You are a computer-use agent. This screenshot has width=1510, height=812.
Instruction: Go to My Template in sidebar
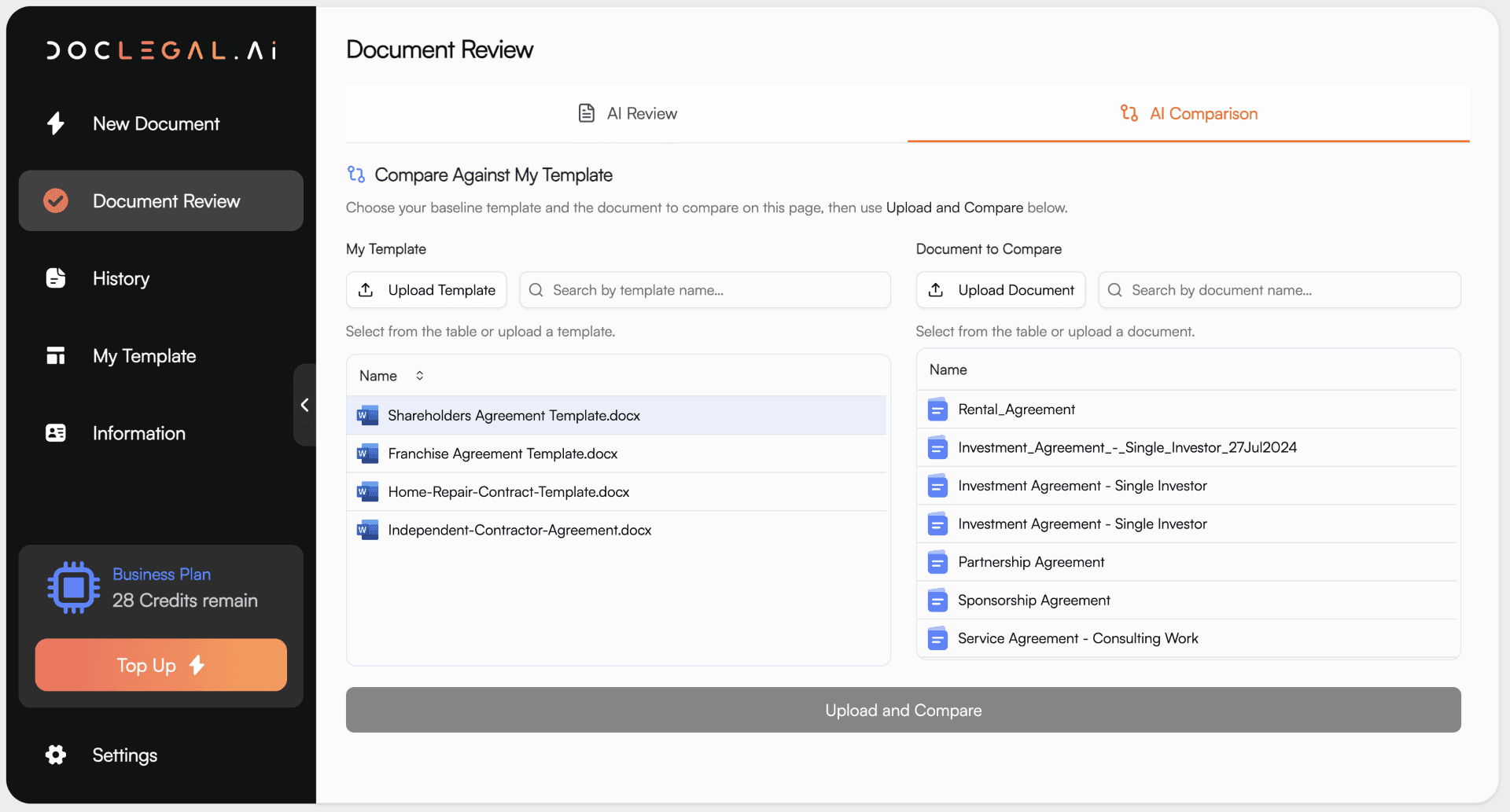[x=161, y=355]
